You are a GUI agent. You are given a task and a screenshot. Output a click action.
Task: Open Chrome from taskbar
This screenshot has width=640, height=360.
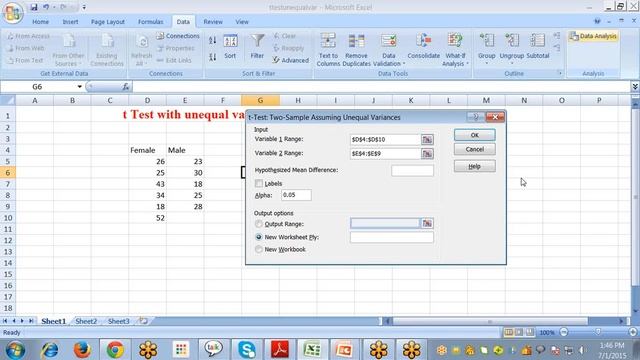(x=115, y=350)
